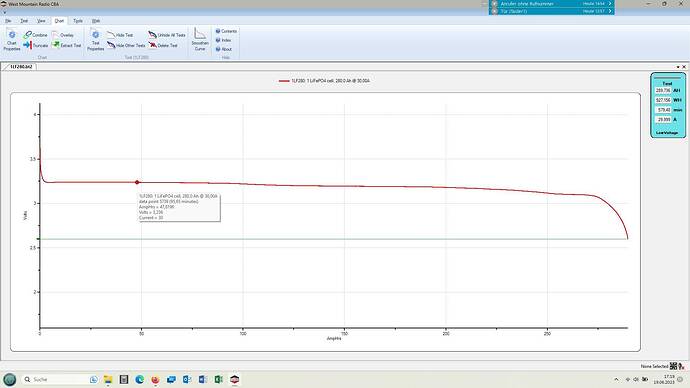Click the Volts axis label
This screenshot has height=388, width=690.
[25, 216]
